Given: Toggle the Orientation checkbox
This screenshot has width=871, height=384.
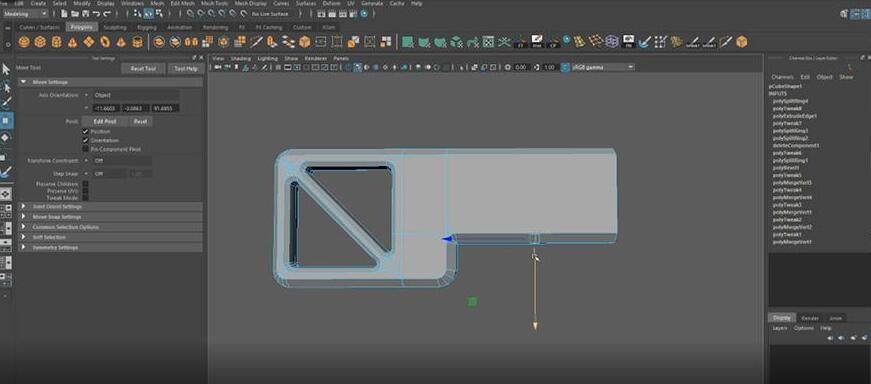Looking at the screenshot, I should click(x=85, y=140).
